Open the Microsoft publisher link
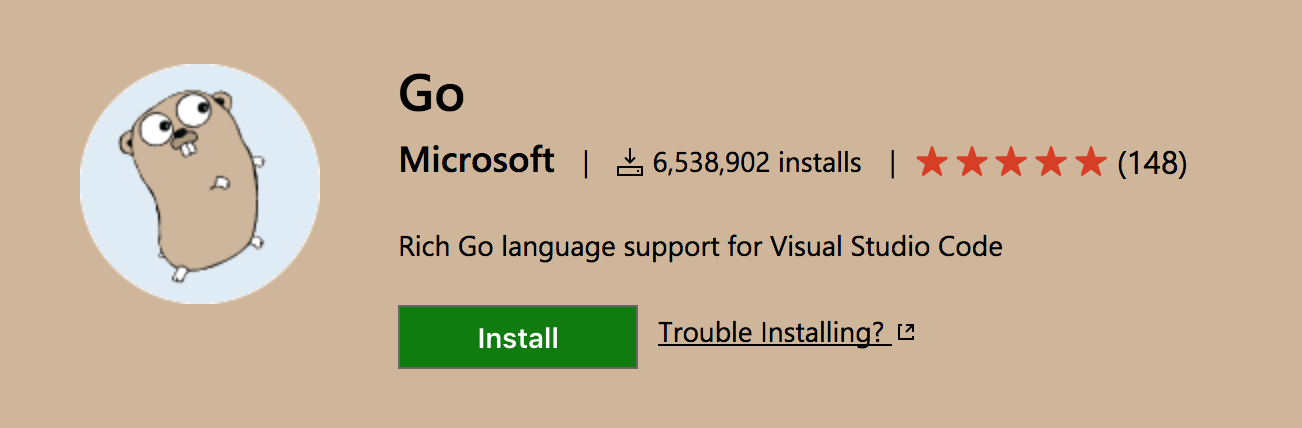Screen dimensions: 1302x428 pos(476,160)
